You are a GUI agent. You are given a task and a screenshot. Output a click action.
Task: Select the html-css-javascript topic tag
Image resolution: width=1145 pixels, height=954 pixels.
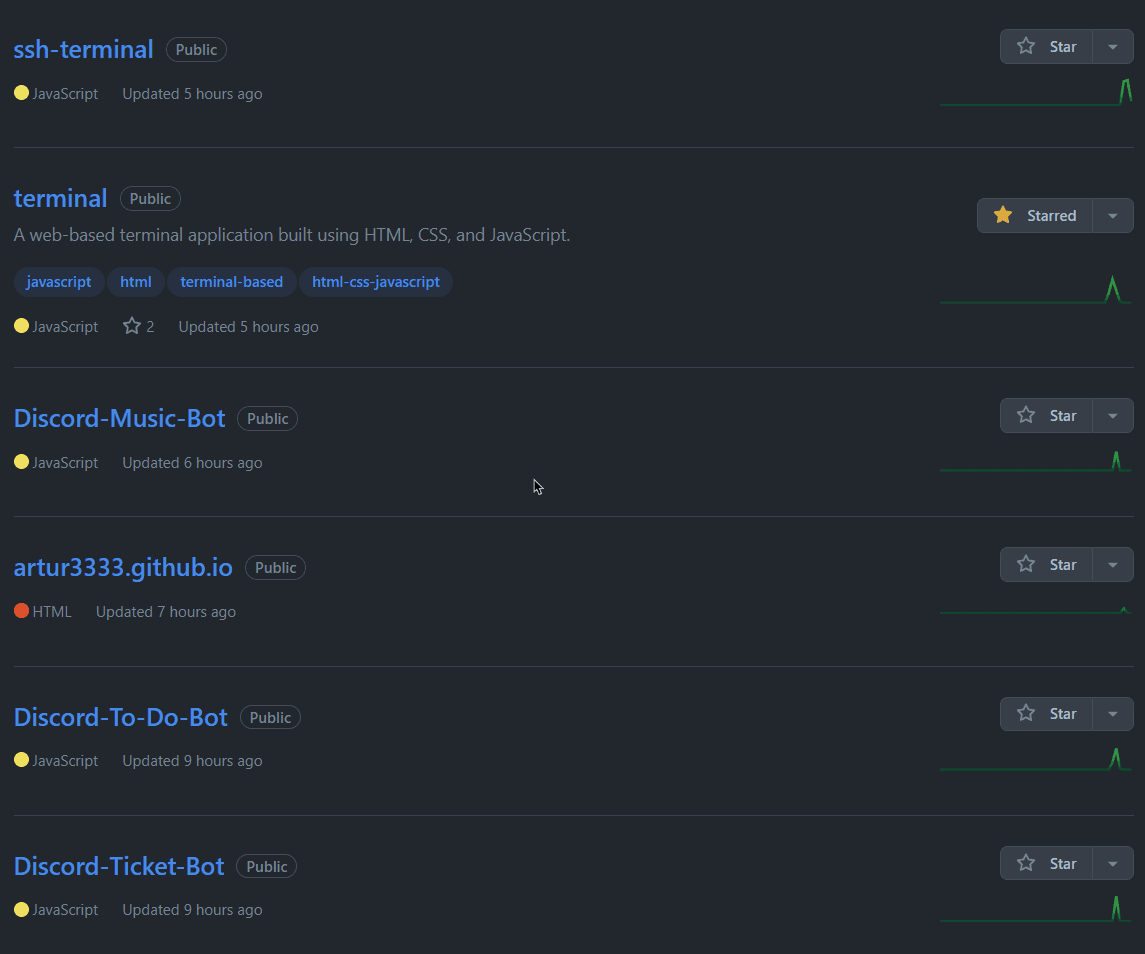376,282
